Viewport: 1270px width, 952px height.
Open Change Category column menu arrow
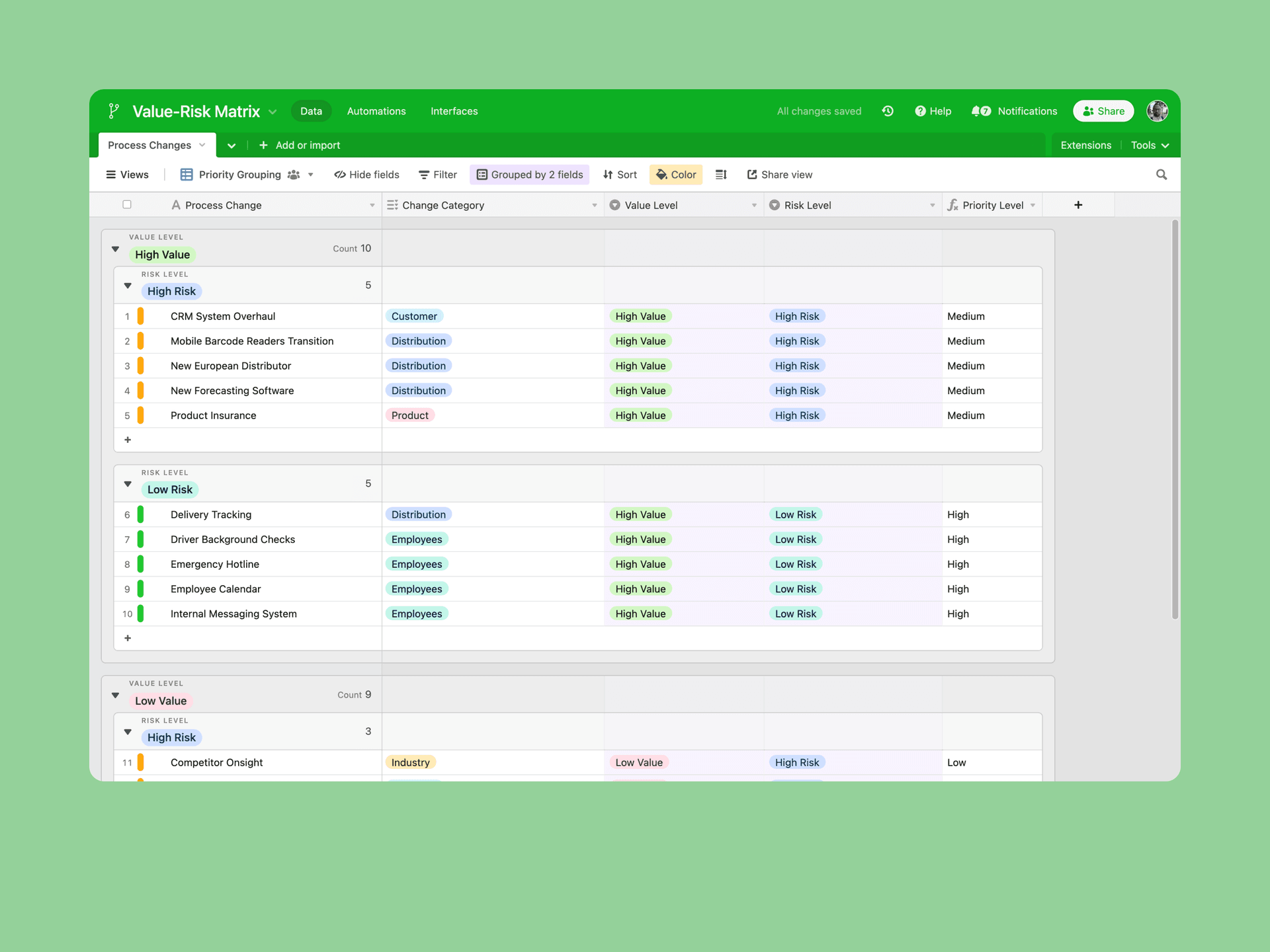click(x=594, y=205)
